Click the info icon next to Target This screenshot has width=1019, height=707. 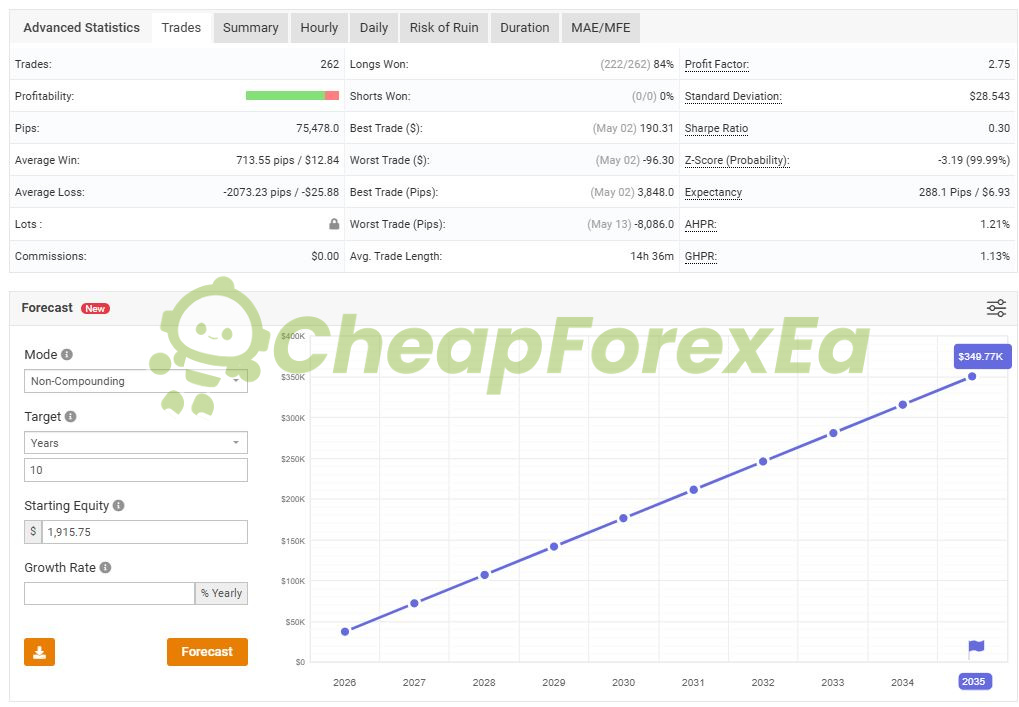[71, 417]
